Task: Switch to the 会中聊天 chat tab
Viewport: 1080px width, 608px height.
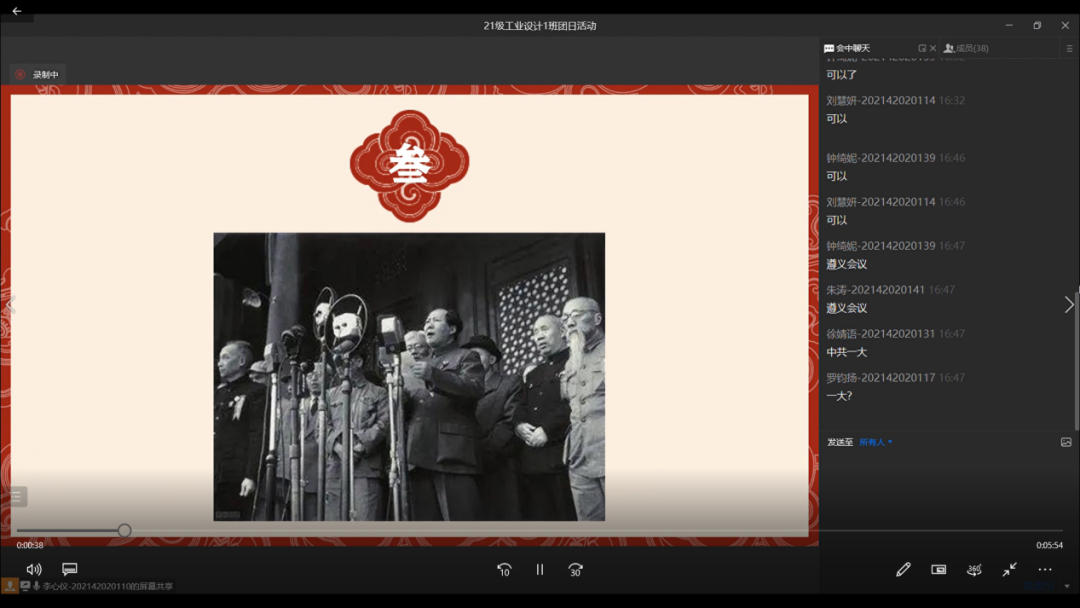Action: (847, 48)
